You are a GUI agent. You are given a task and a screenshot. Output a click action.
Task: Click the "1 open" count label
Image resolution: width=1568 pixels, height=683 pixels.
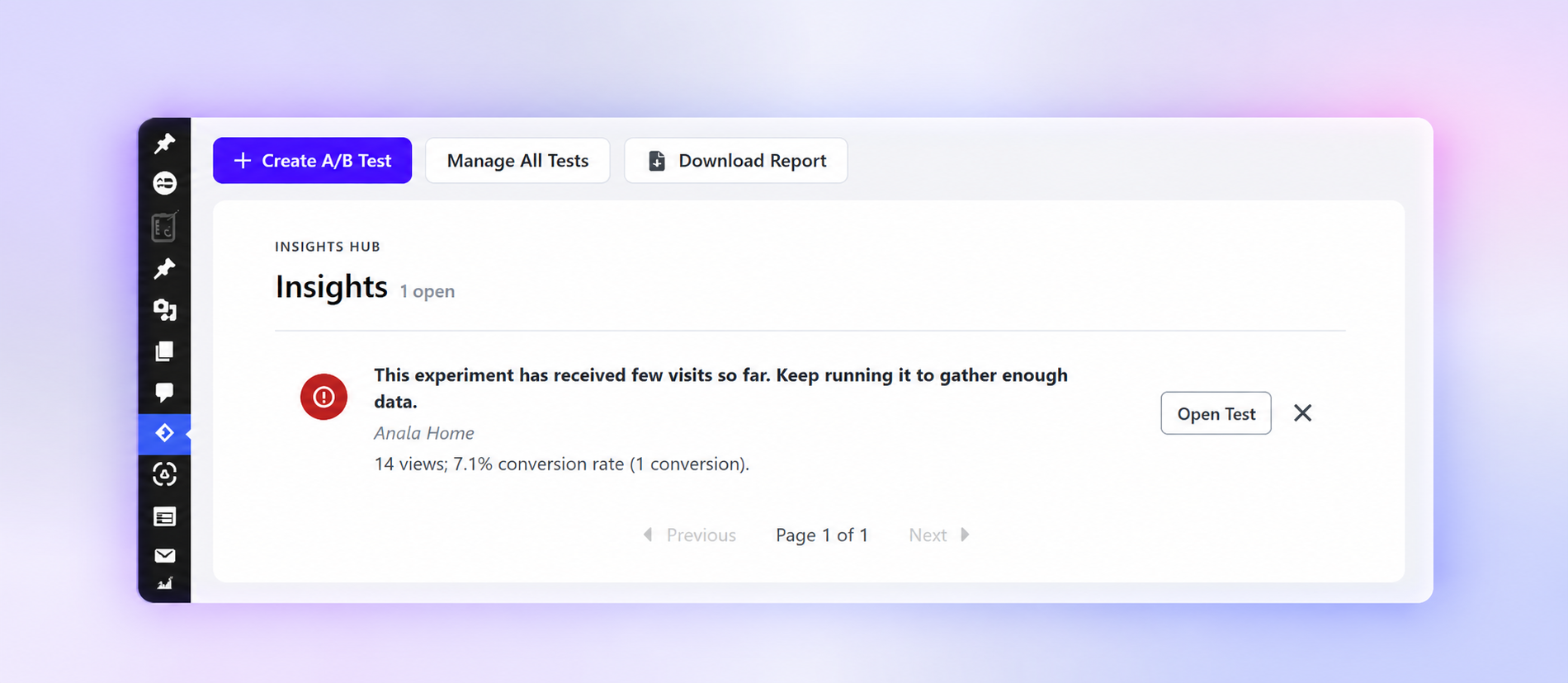(427, 291)
